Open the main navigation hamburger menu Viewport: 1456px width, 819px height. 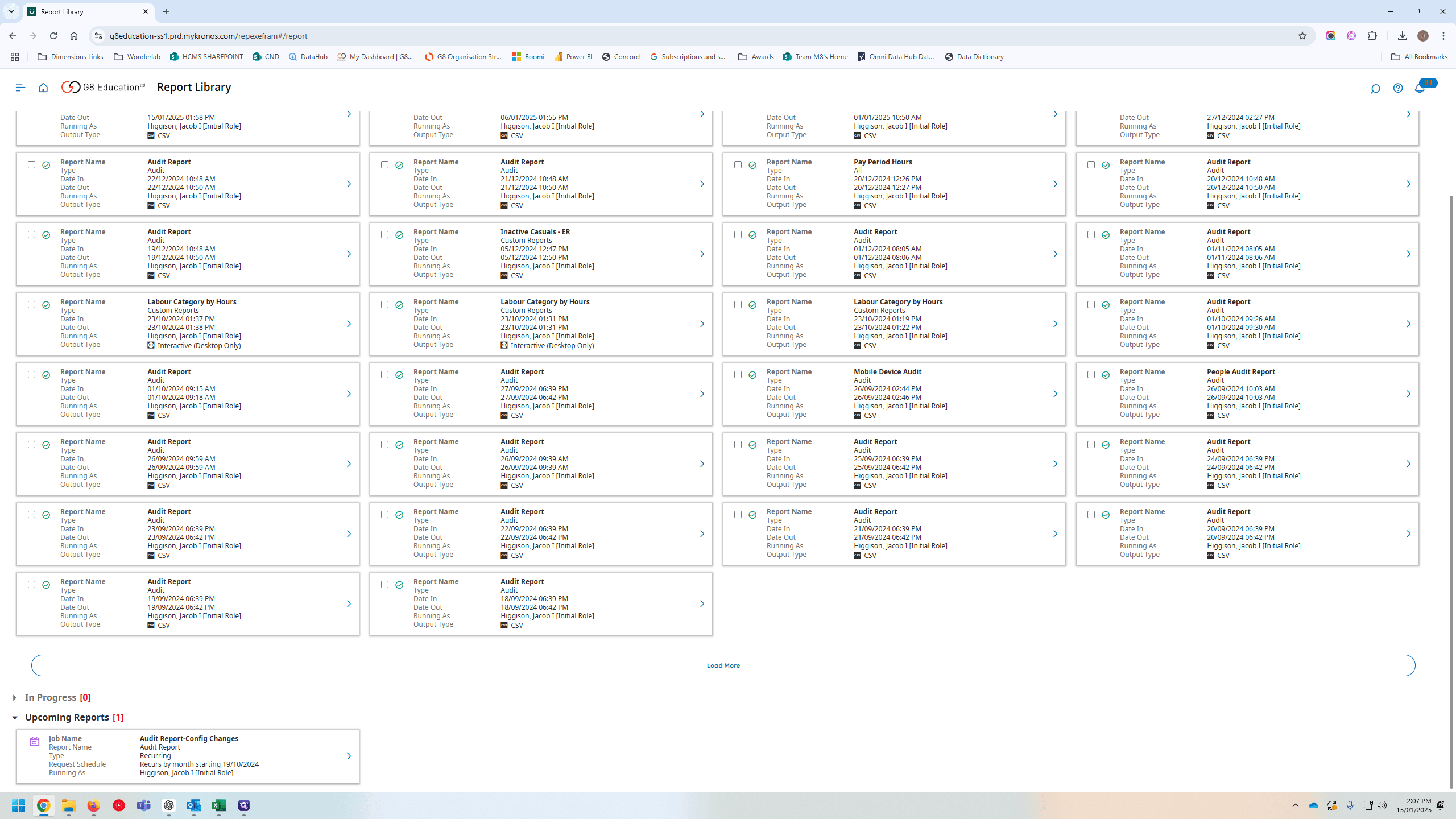pyautogui.click(x=20, y=88)
